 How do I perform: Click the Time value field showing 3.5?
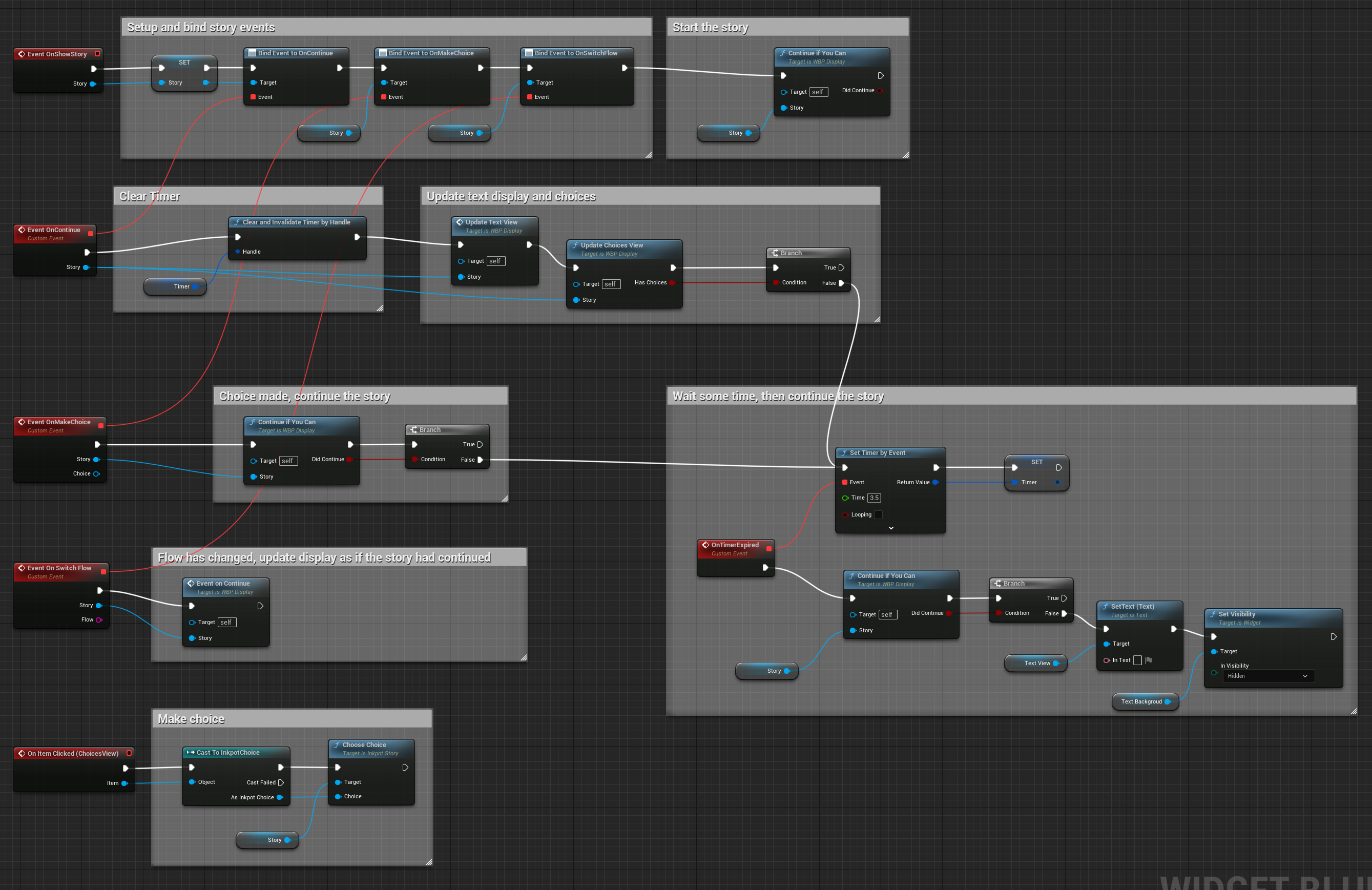pos(874,498)
